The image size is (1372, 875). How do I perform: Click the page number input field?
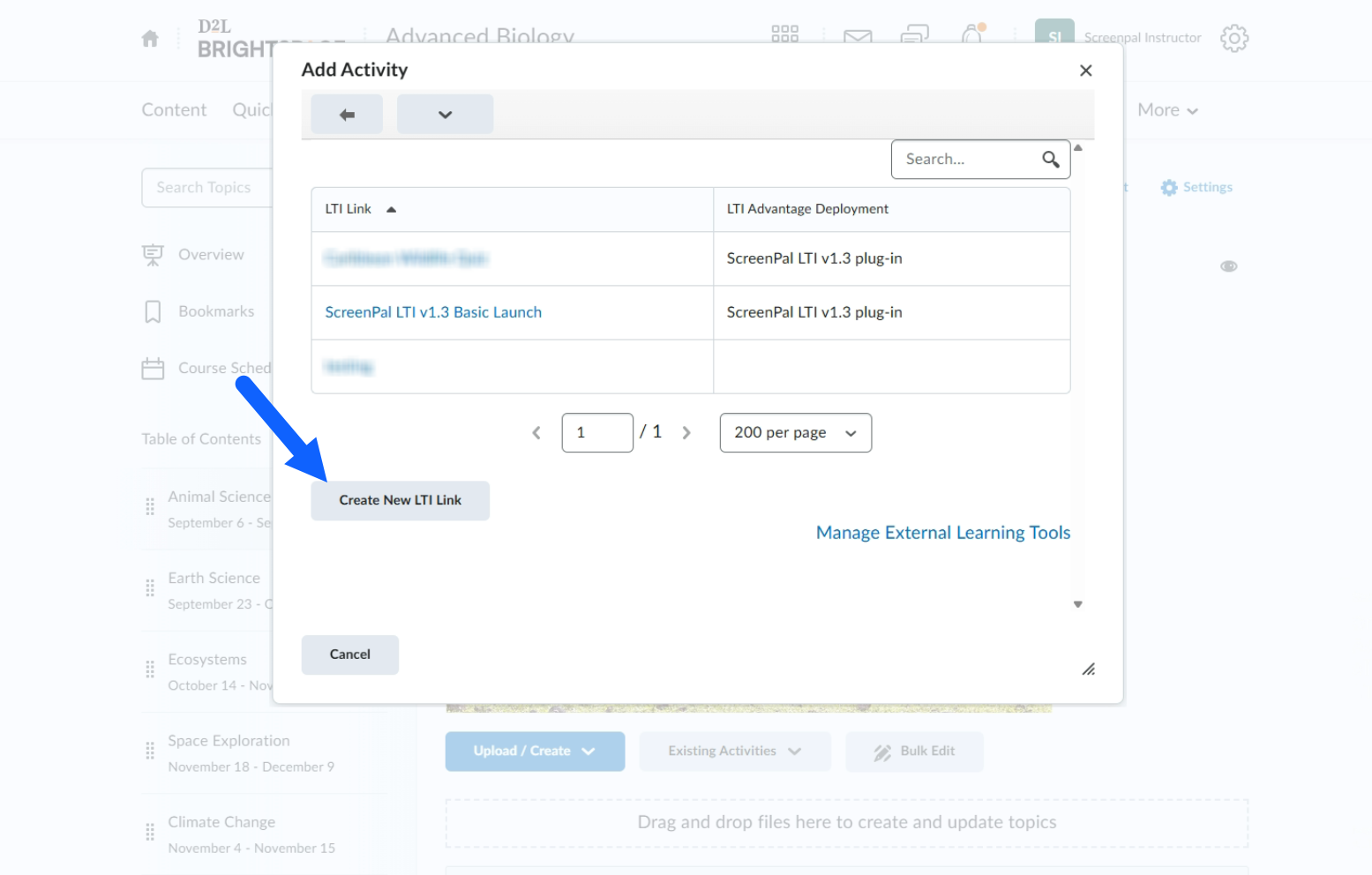coord(597,433)
